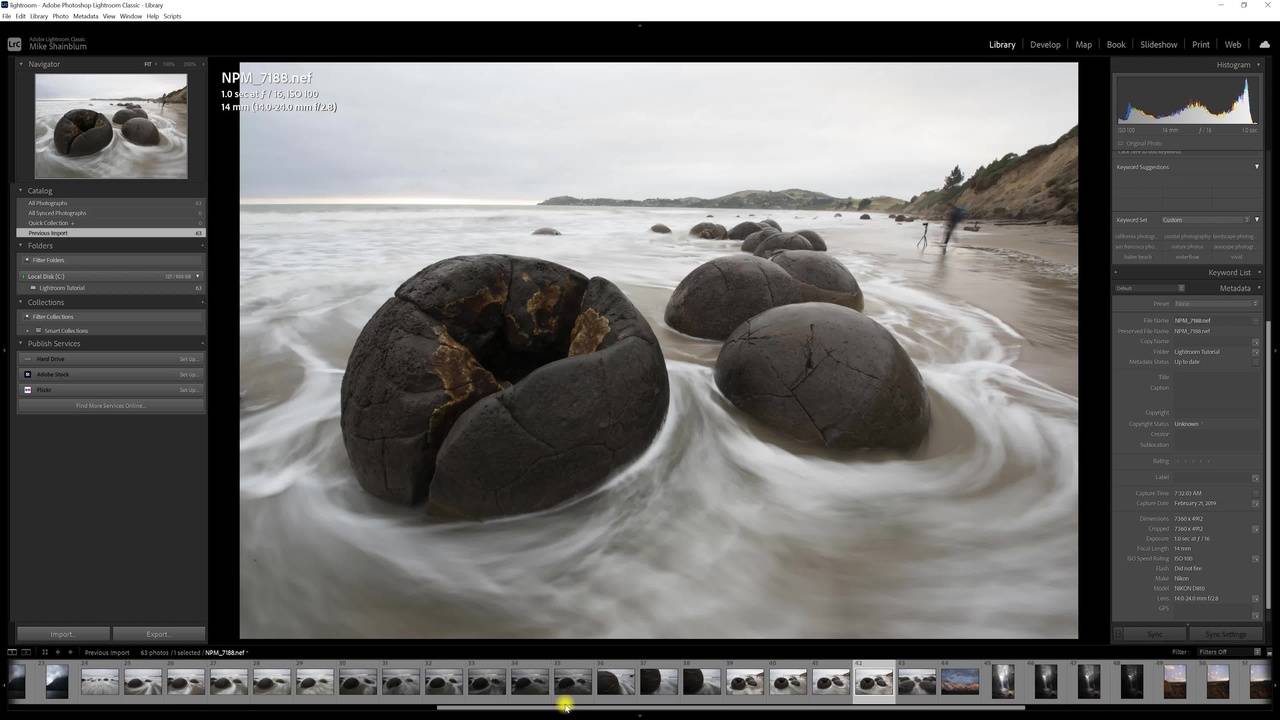Screen dimensions: 1280x720
Task: Open the Keyword Set Custom dropdown
Action: 1205,220
